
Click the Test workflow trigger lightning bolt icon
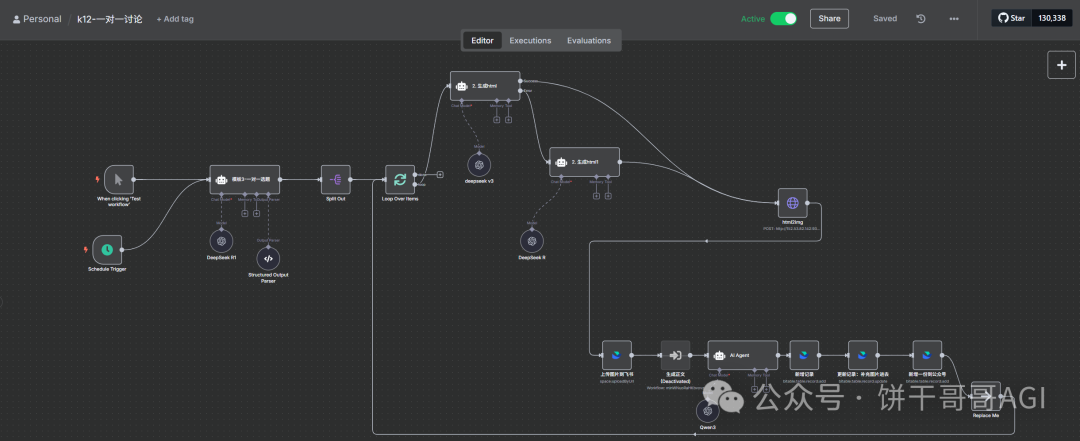[98, 180]
